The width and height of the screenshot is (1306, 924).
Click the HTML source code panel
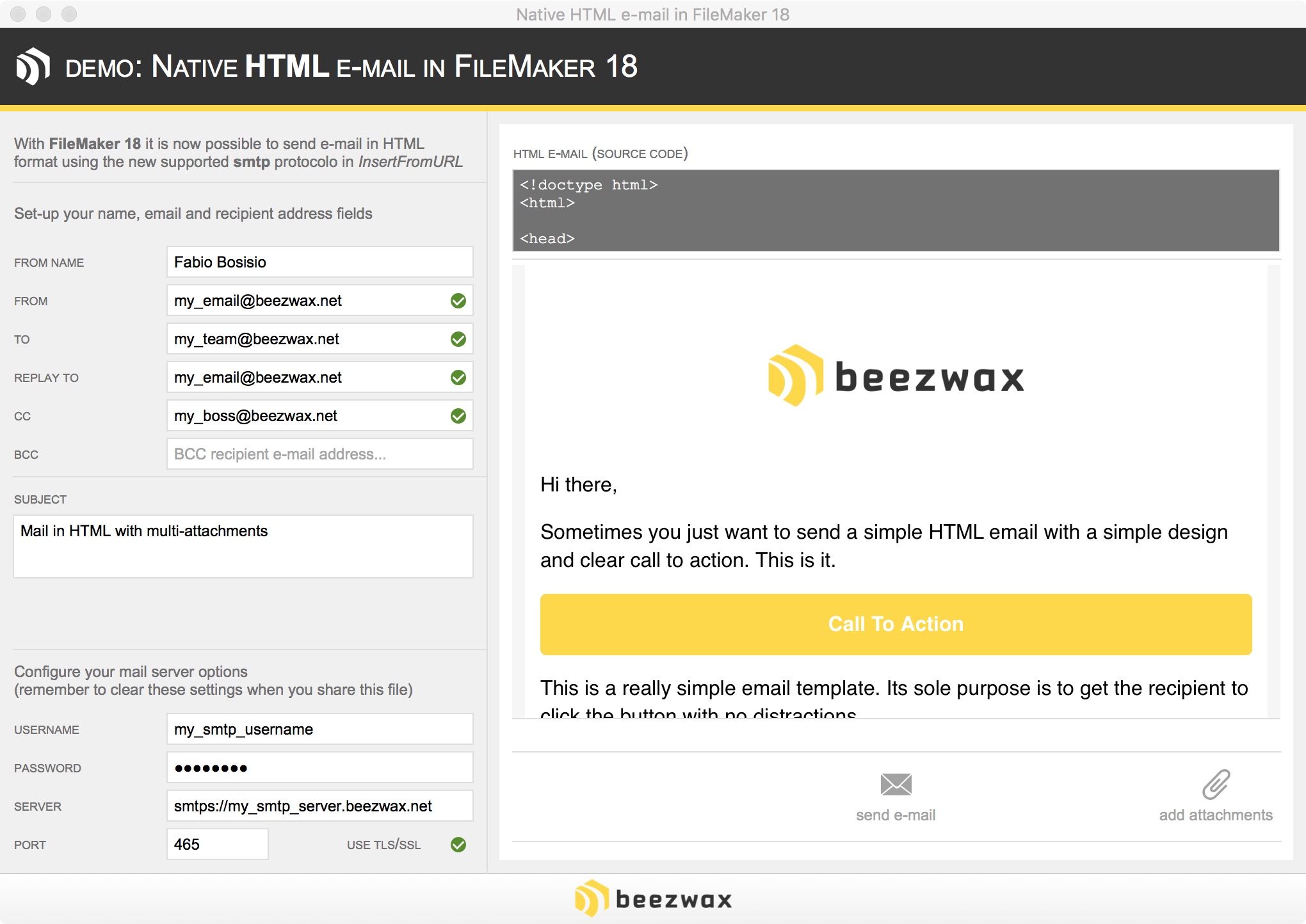(895, 211)
